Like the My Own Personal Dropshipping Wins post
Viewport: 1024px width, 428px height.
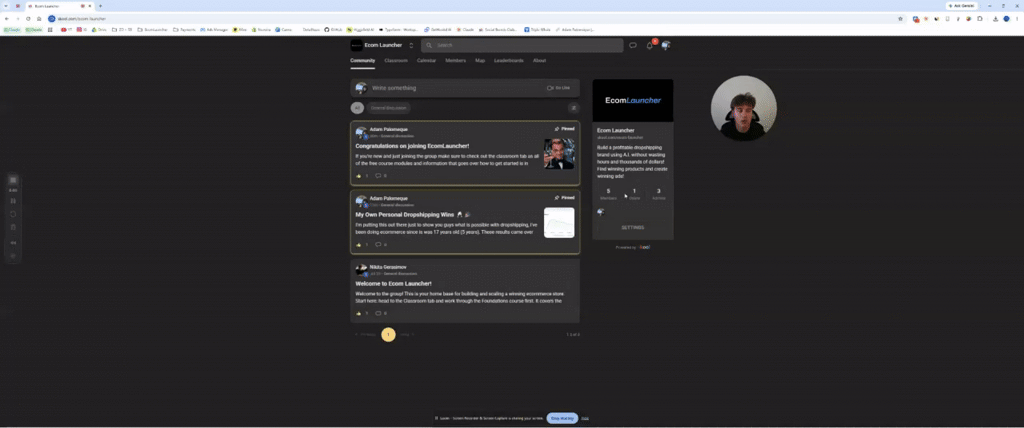[359, 244]
